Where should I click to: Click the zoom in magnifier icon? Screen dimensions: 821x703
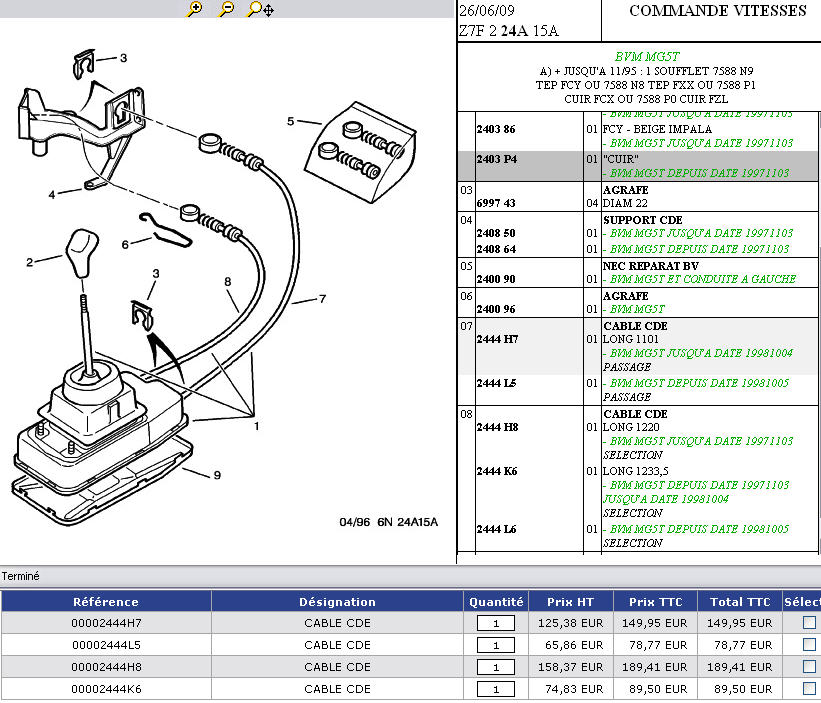(x=195, y=9)
